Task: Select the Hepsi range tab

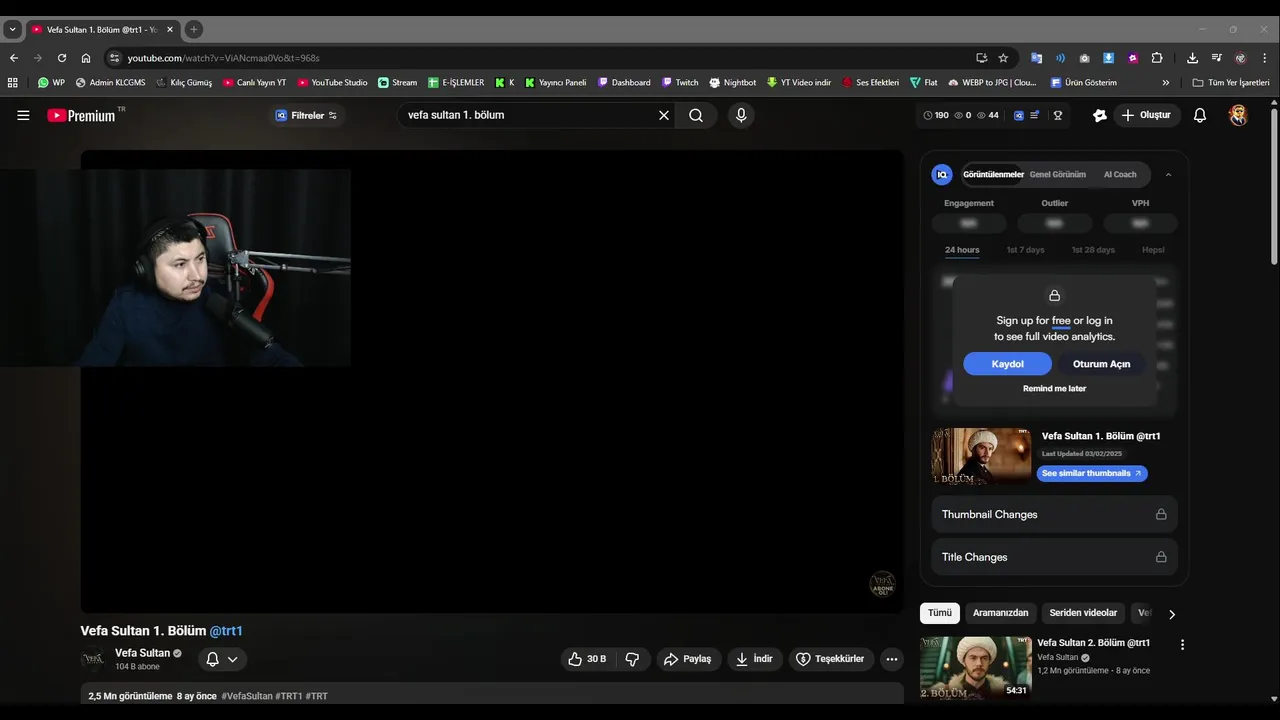Action: (x=1153, y=250)
